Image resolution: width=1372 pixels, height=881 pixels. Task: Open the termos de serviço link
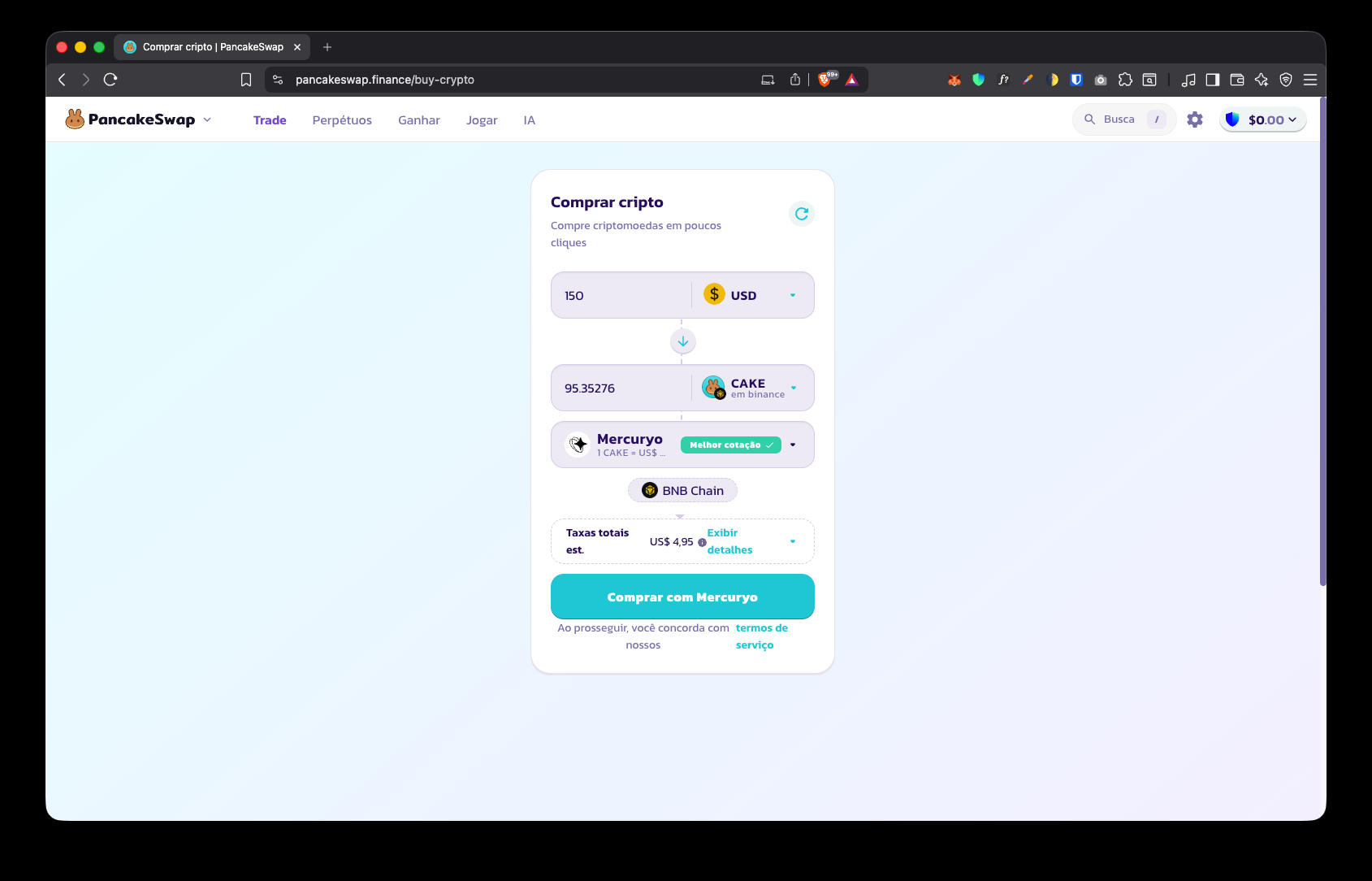click(762, 636)
